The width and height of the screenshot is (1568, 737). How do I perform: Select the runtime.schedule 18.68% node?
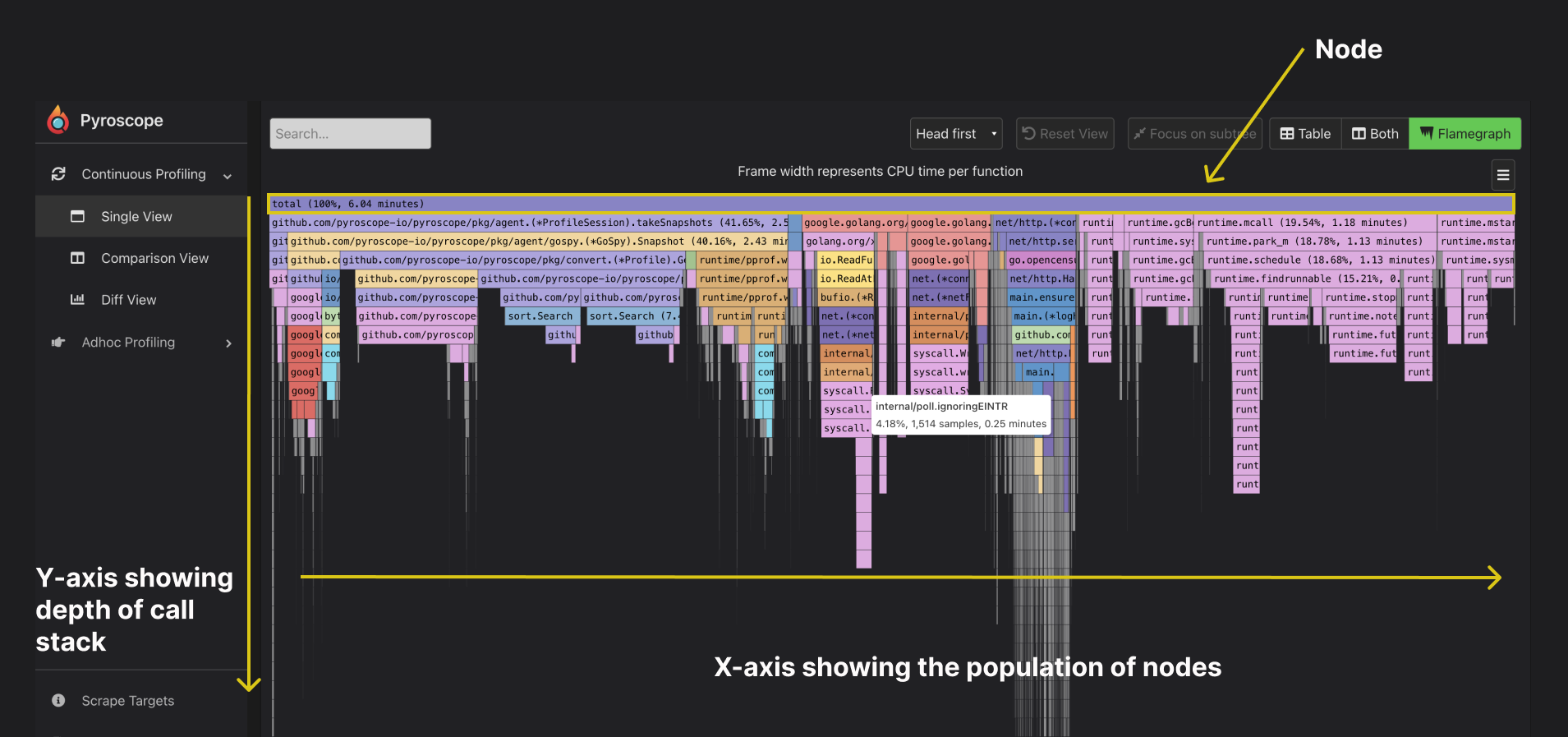[x=1321, y=260]
